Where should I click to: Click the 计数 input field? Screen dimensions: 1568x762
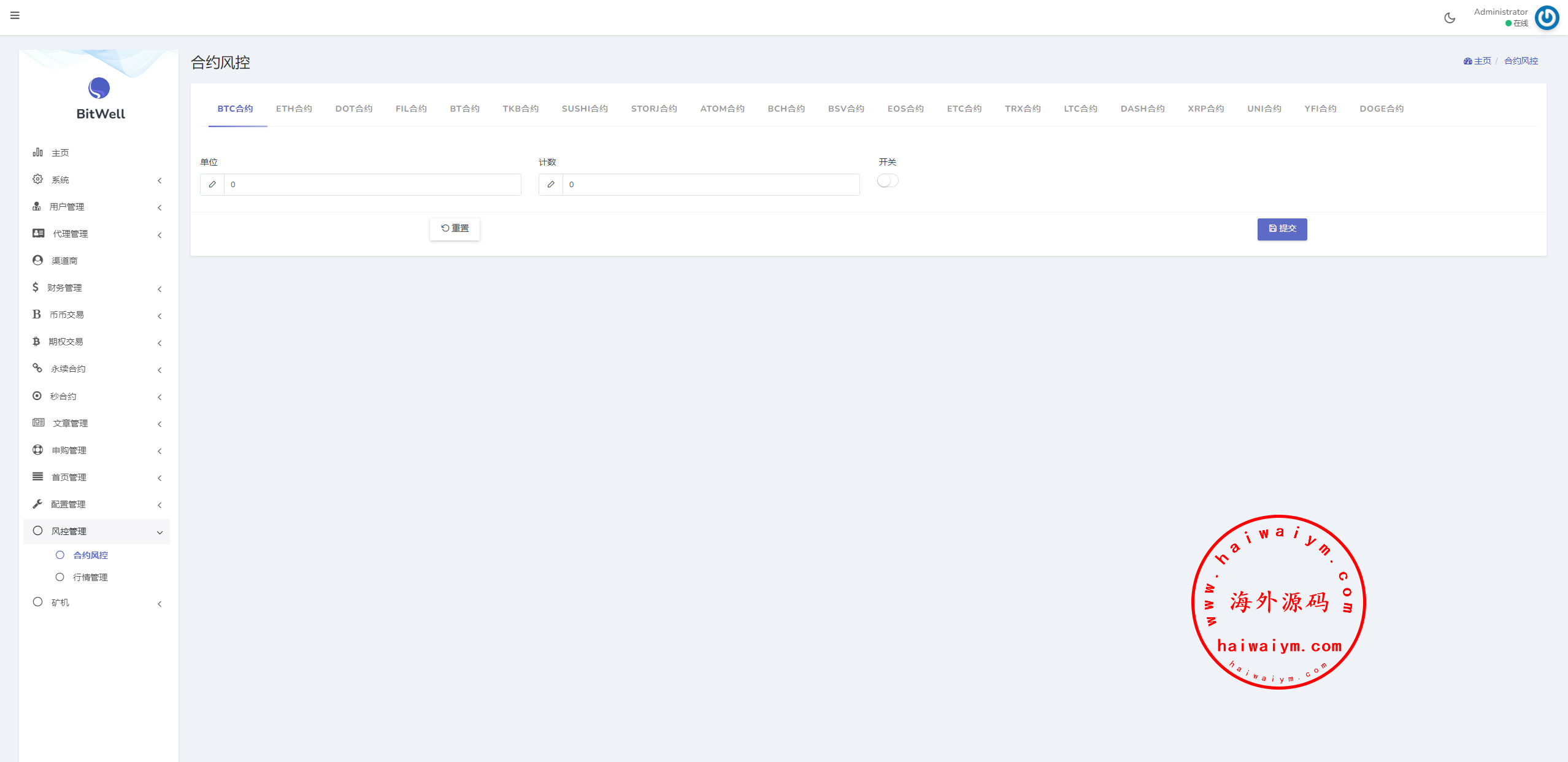(x=710, y=185)
